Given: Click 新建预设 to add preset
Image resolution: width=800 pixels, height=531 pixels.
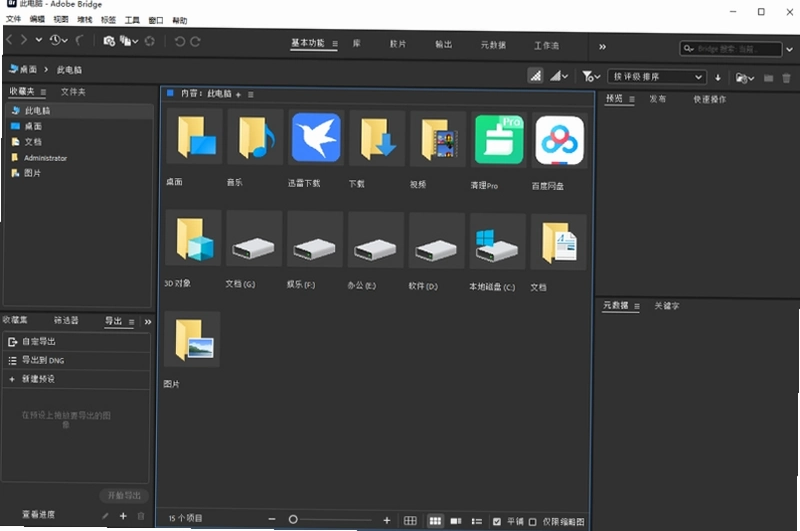Looking at the screenshot, I should coord(77,379).
